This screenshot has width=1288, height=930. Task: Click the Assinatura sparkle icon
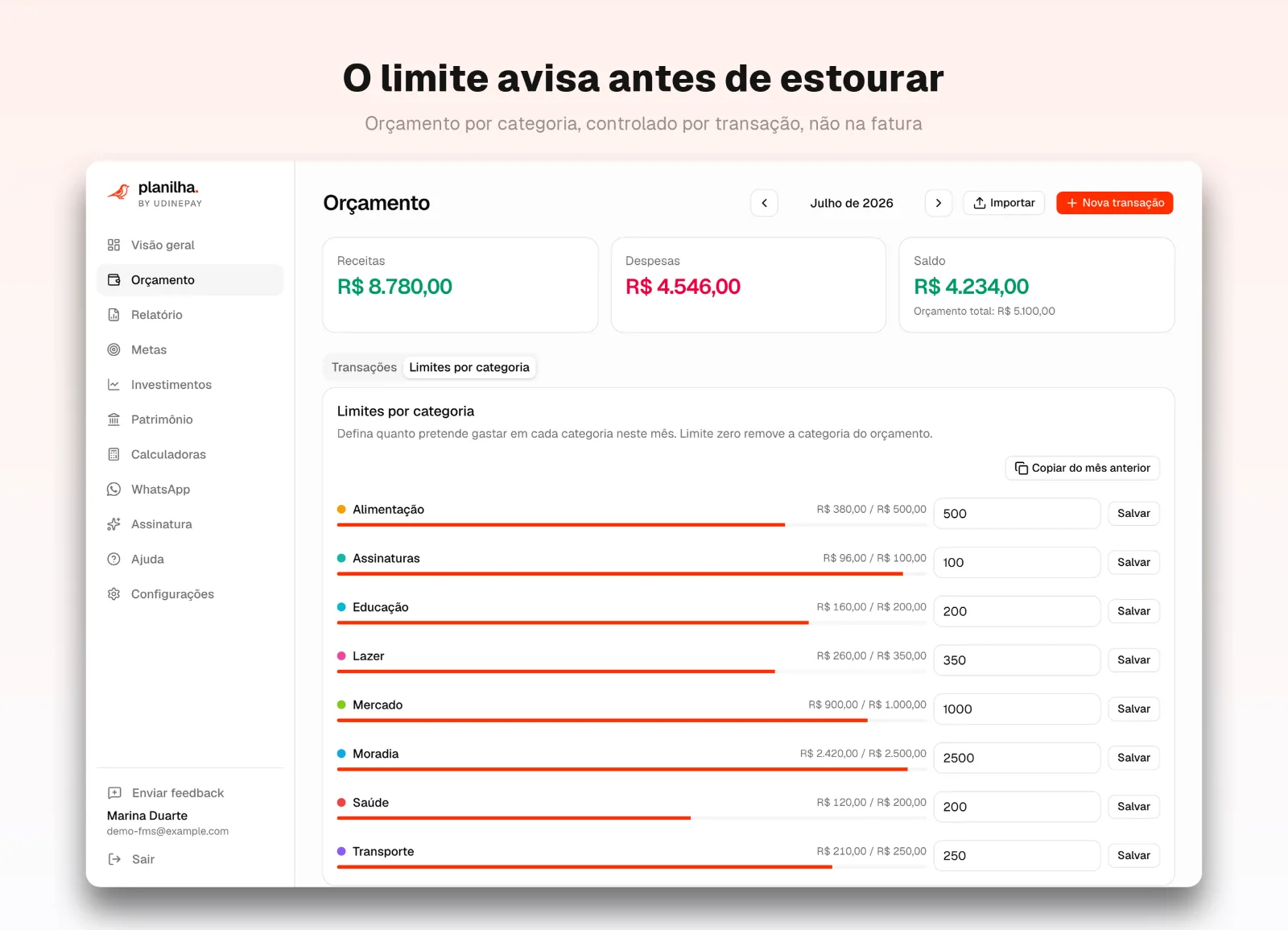point(114,524)
